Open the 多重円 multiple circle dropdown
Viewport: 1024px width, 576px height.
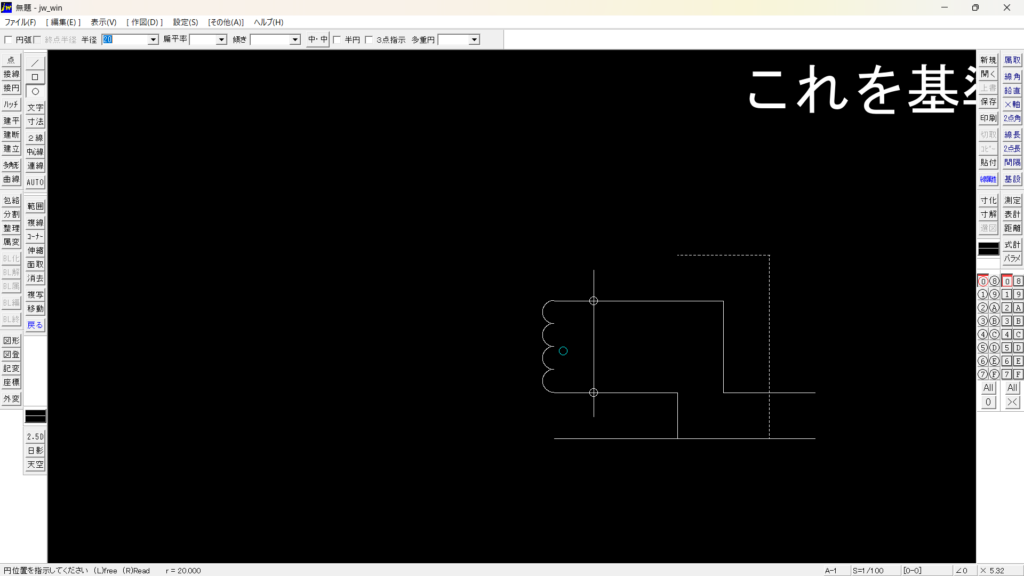pyautogui.click(x=473, y=40)
